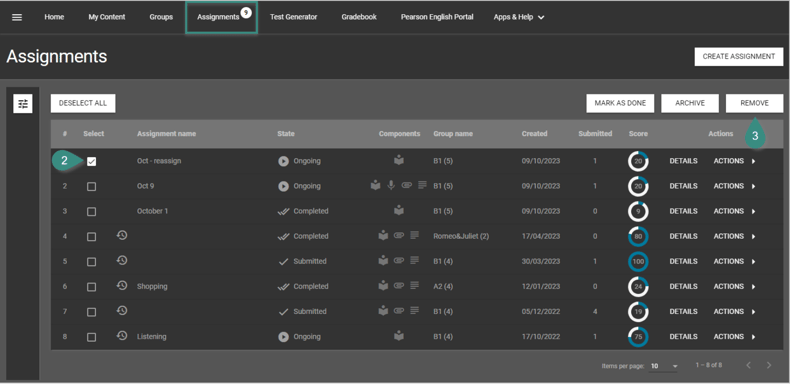Open DETAILS for Shopping assignment
The image size is (790, 384).
pos(683,286)
